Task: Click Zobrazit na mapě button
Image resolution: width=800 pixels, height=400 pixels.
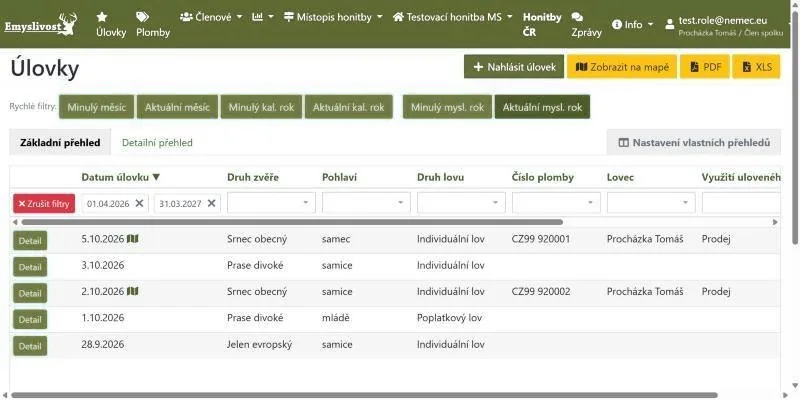Action: (622, 67)
